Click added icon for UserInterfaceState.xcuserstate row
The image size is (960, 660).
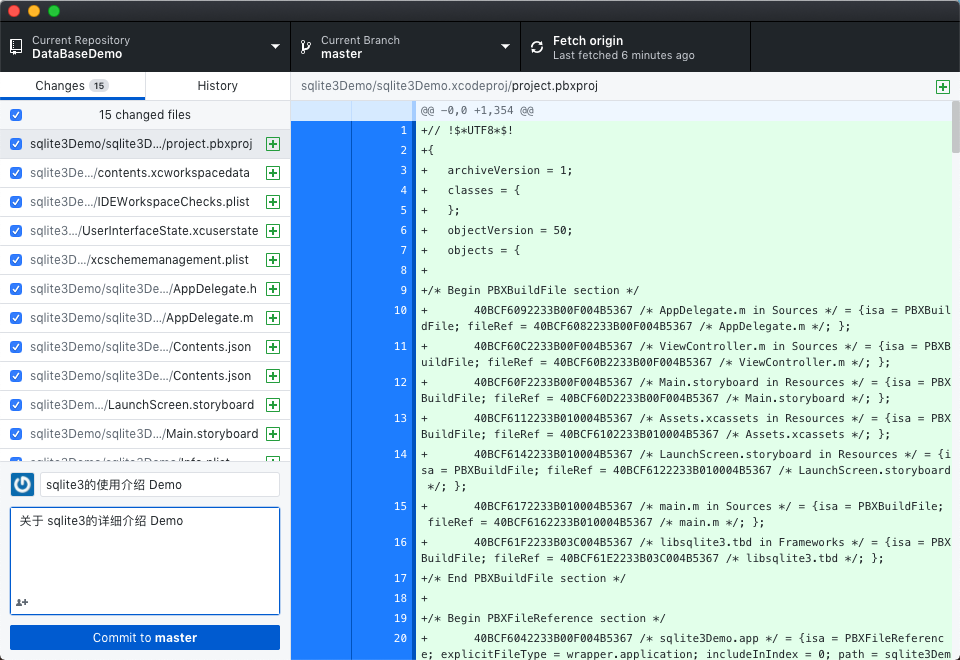coord(273,231)
